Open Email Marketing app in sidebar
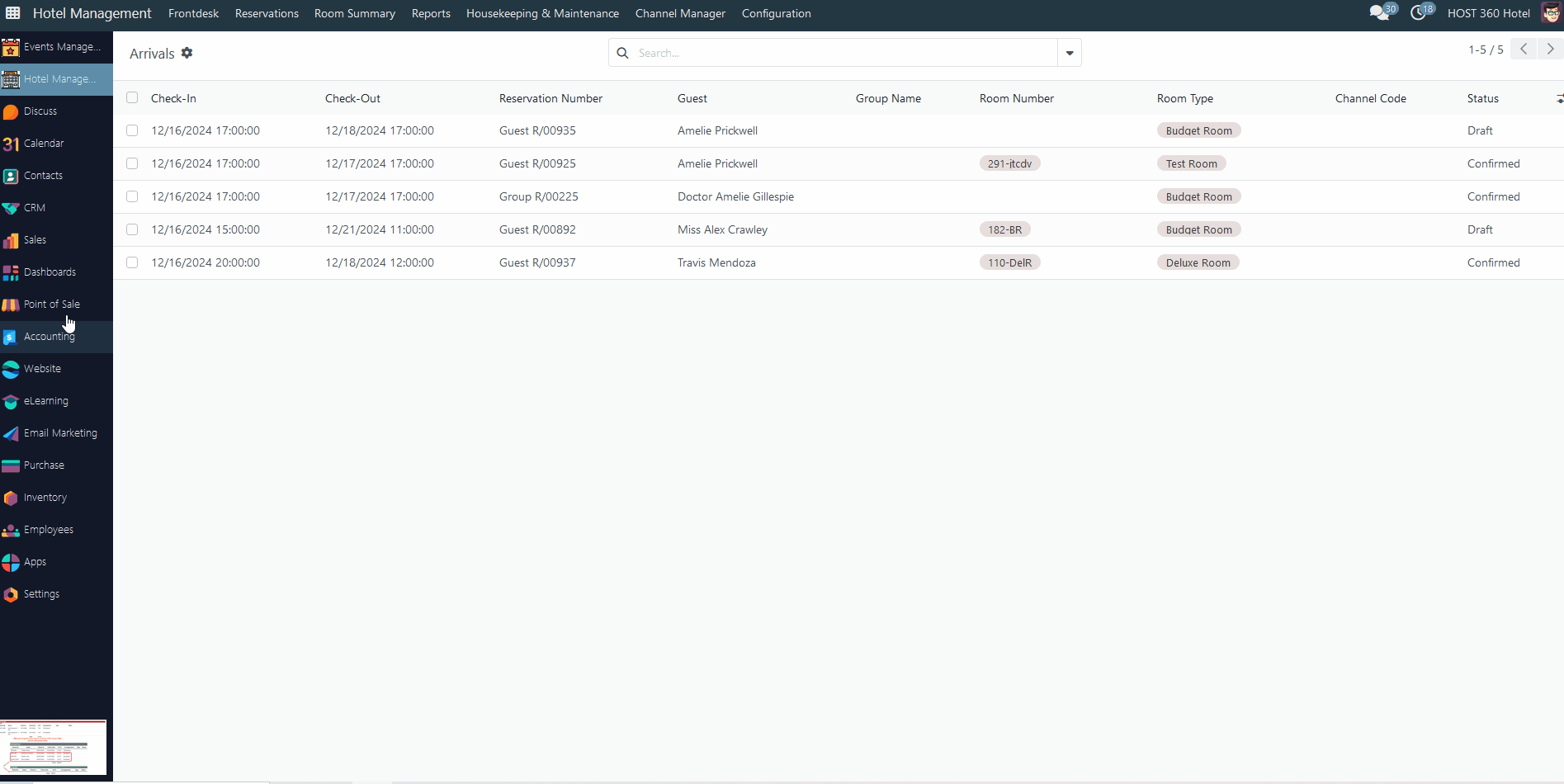Image resolution: width=1564 pixels, height=784 pixels. (56, 433)
